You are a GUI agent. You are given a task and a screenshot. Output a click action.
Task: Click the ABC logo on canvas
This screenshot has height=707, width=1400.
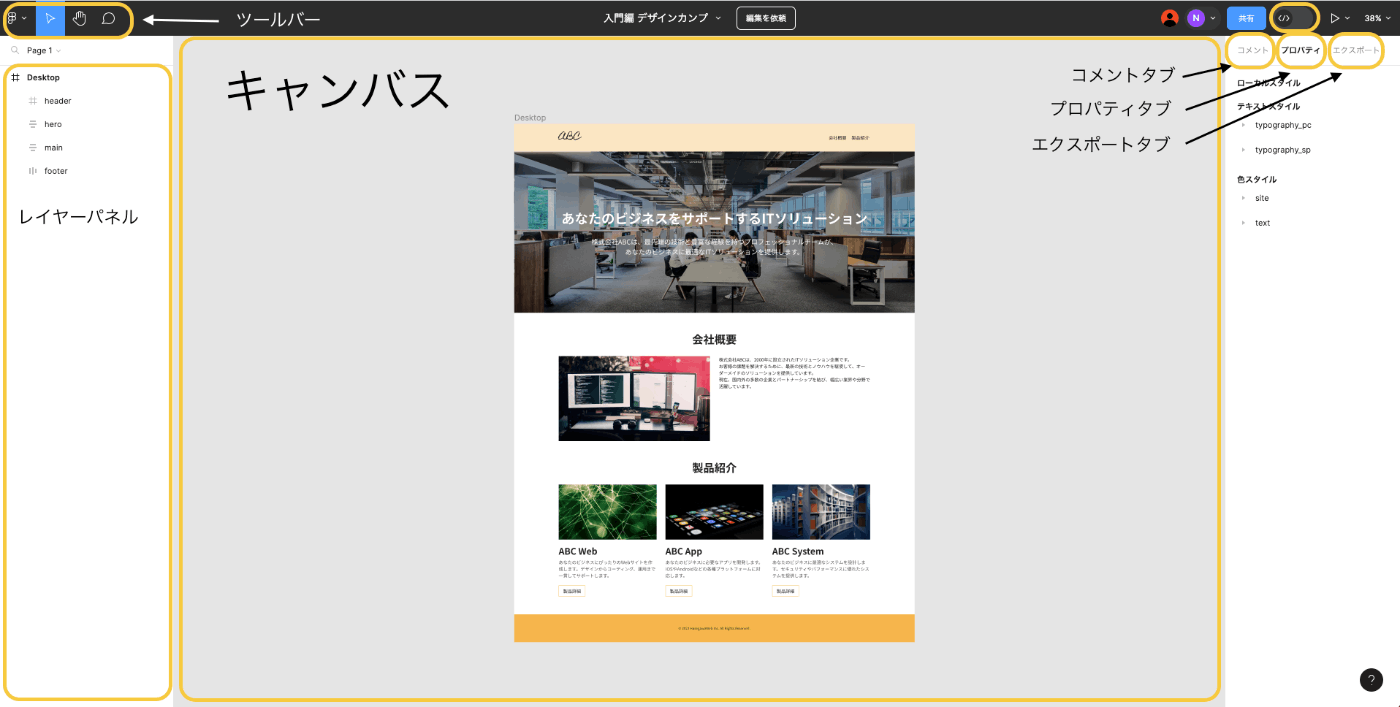pyautogui.click(x=569, y=136)
